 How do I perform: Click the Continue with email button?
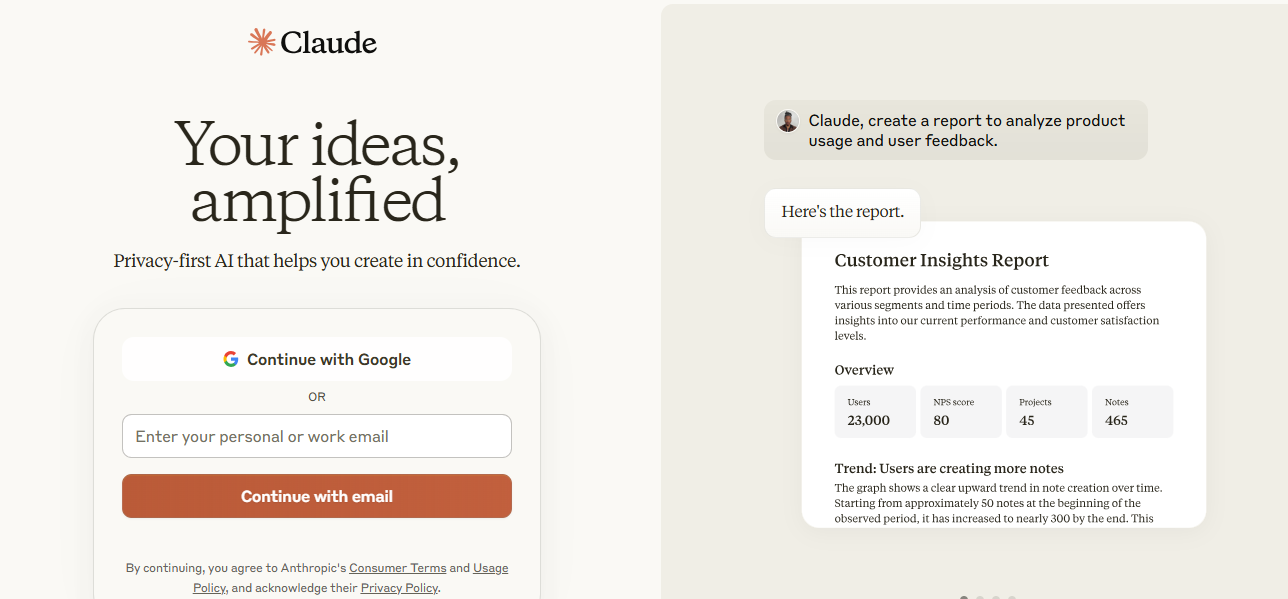point(317,496)
